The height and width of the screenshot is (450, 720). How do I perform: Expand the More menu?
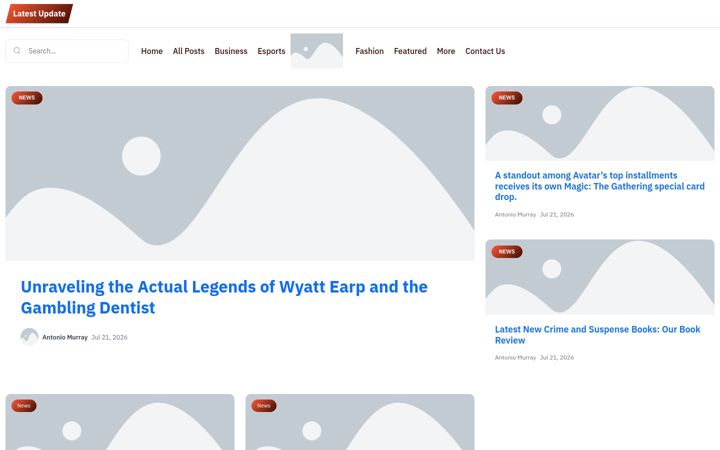pos(445,51)
